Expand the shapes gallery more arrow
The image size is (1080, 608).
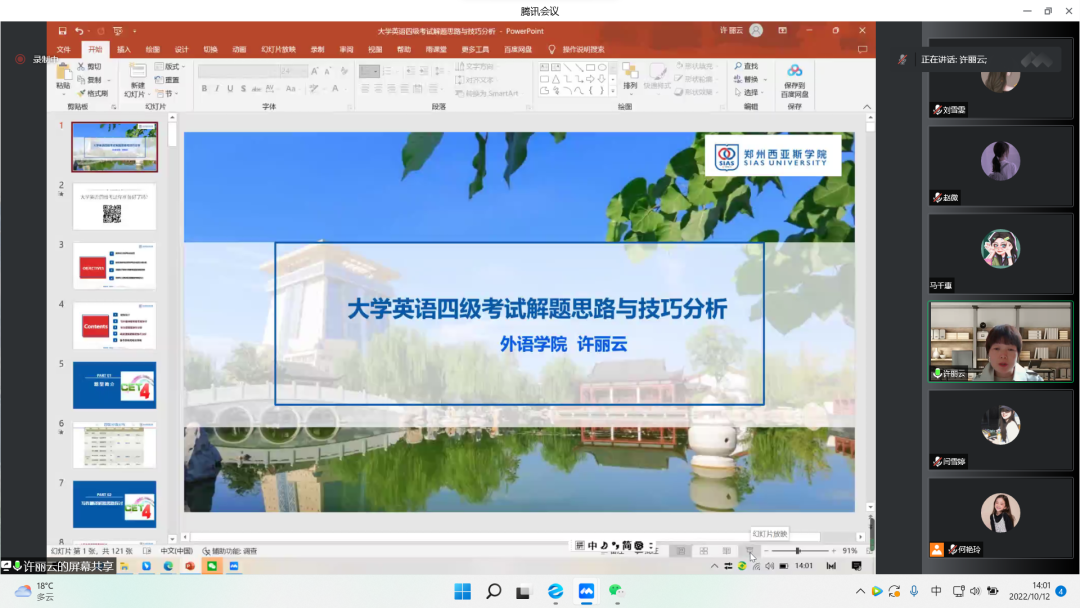pyautogui.click(x=612, y=90)
